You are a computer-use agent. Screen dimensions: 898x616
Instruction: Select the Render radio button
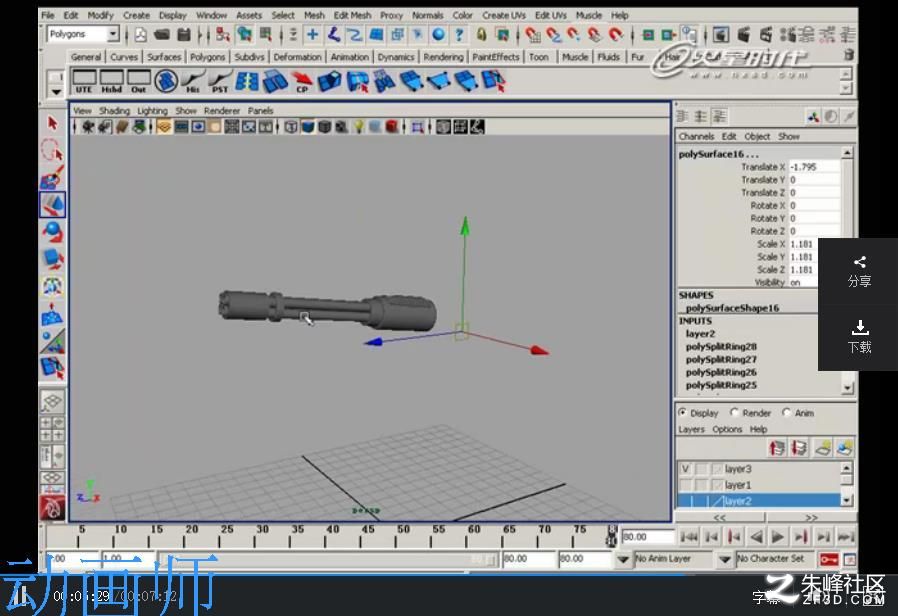click(x=734, y=412)
